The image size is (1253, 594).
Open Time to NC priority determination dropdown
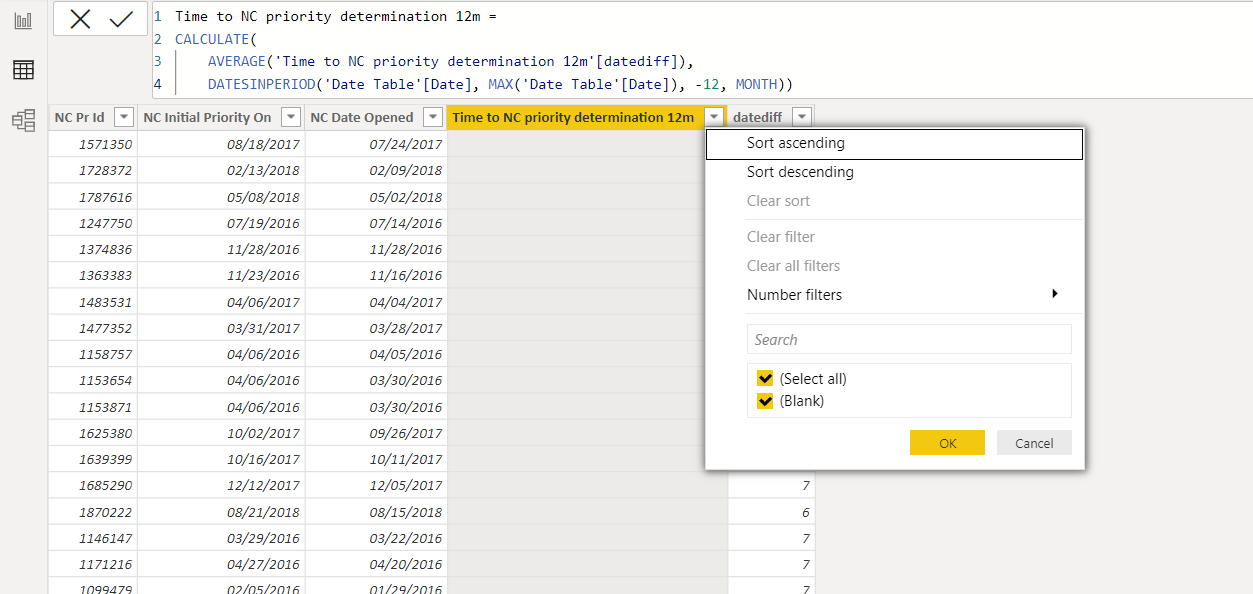point(714,117)
